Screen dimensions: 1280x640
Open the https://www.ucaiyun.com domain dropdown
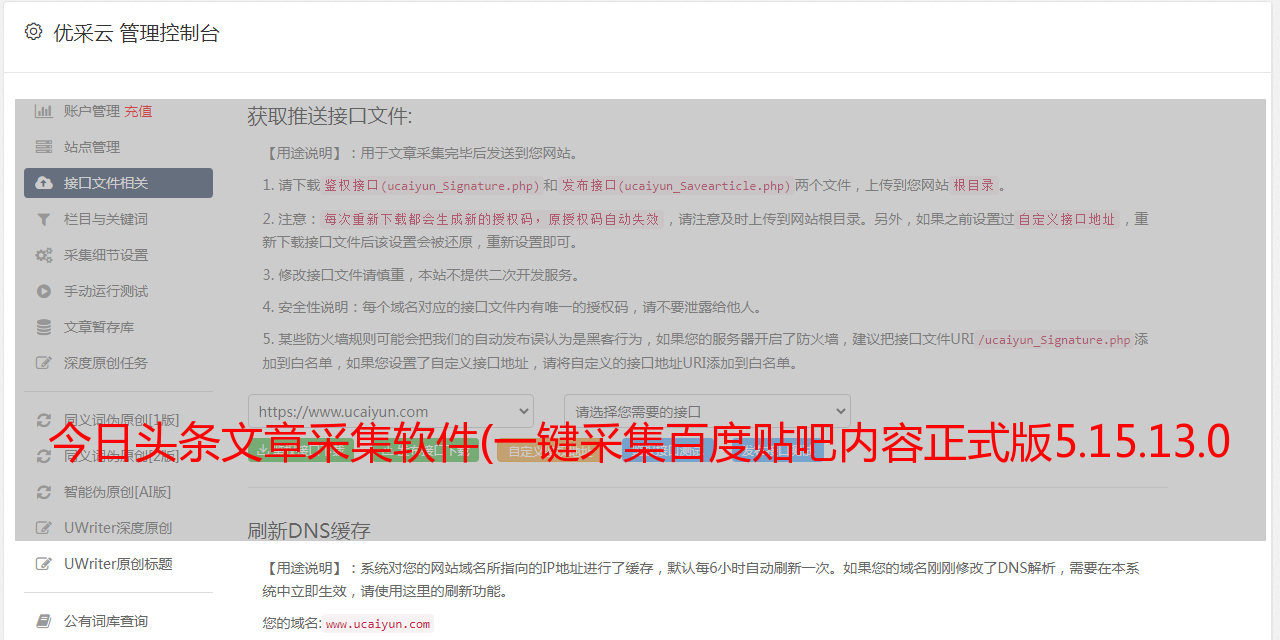click(391, 411)
